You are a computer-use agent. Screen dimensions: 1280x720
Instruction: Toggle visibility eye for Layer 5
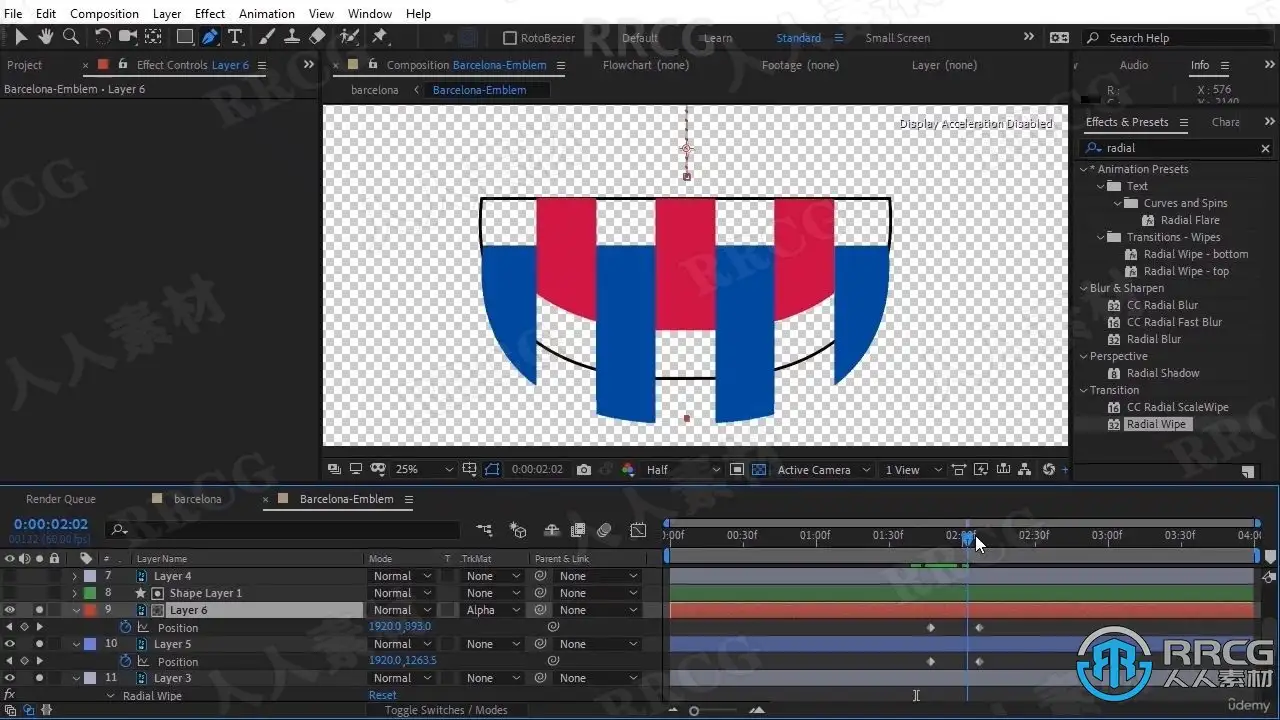(9, 644)
